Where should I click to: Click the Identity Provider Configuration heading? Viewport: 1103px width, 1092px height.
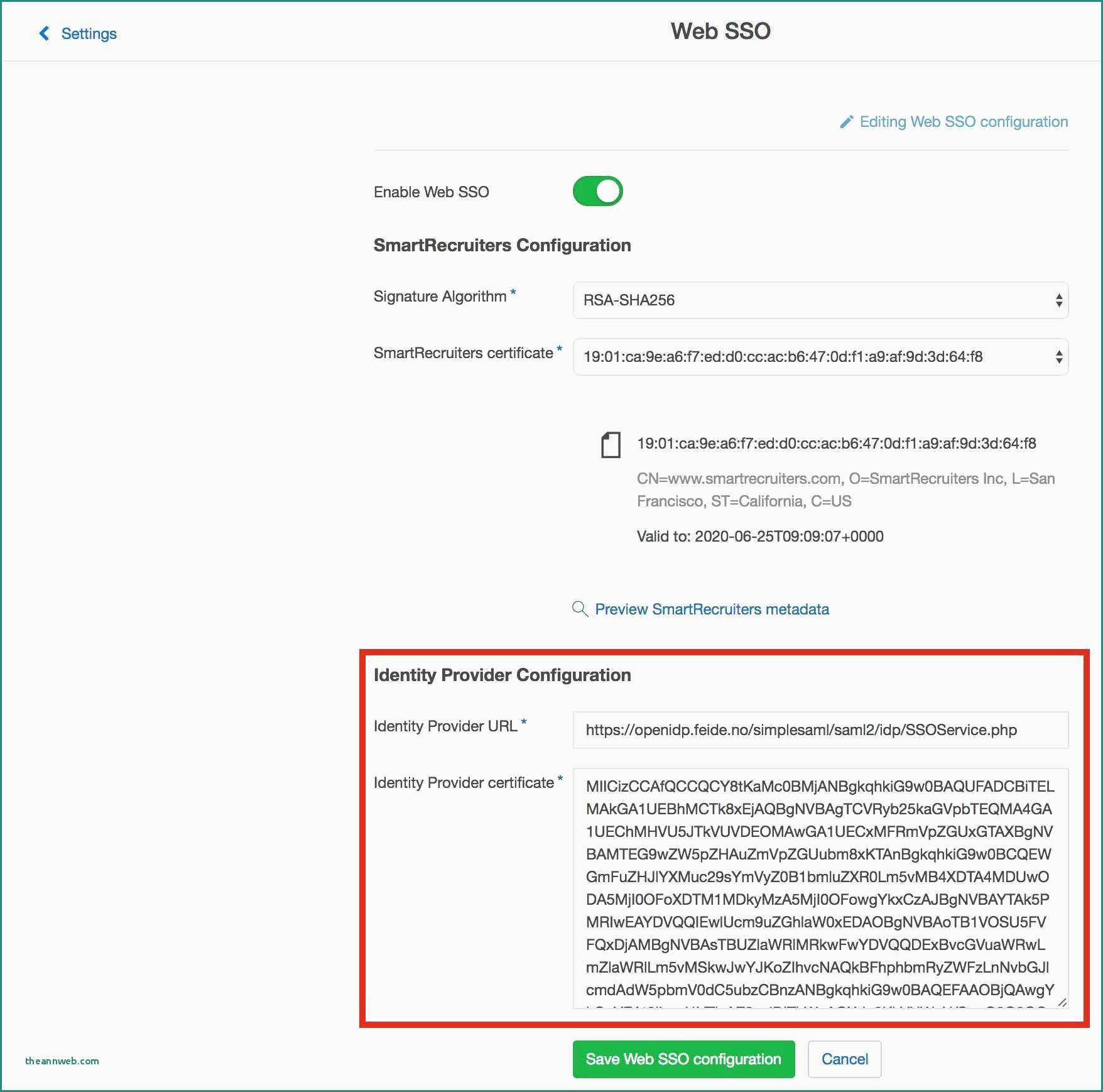click(x=502, y=675)
